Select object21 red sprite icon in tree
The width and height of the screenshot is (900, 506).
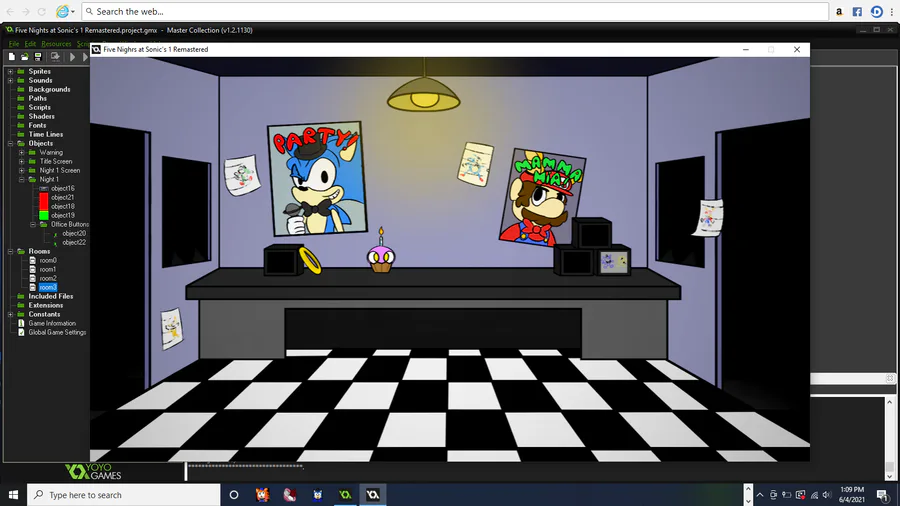pyautogui.click(x=44, y=197)
